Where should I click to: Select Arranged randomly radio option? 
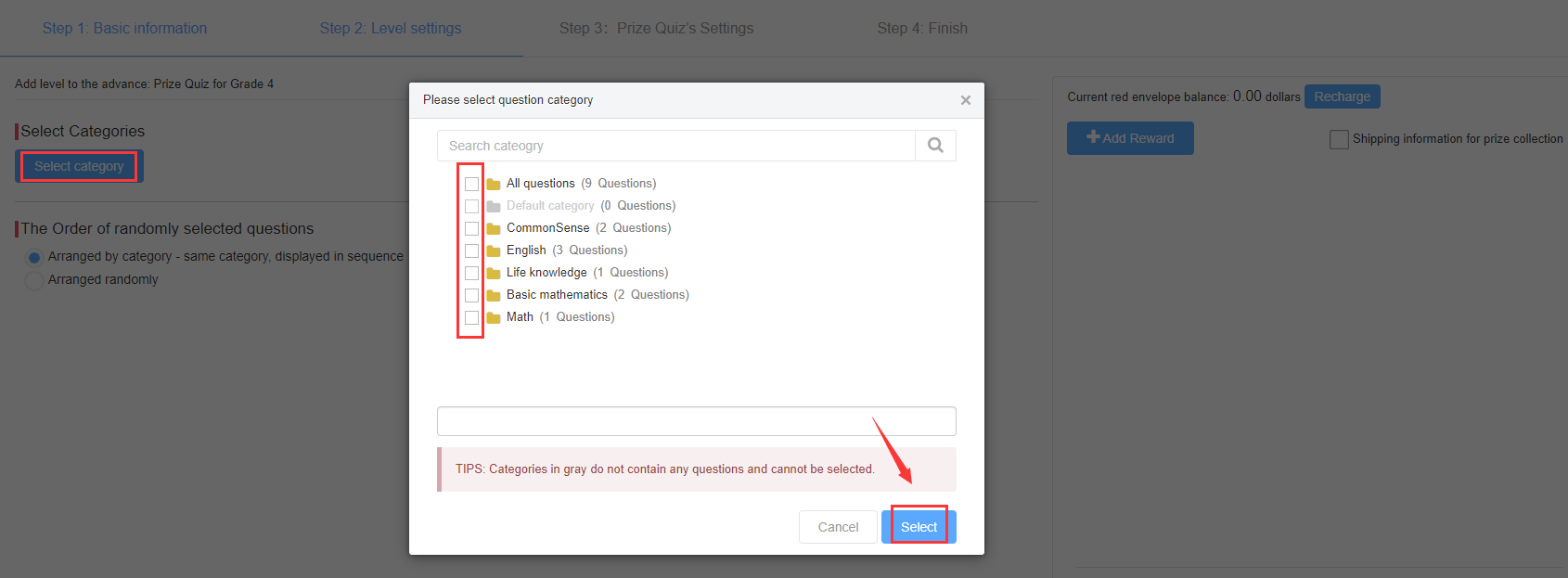click(x=34, y=280)
